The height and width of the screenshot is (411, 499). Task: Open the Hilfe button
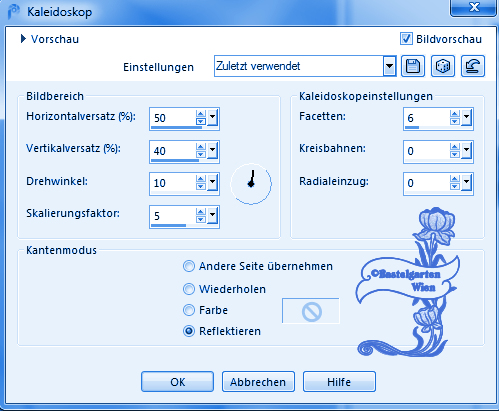tap(339, 382)
